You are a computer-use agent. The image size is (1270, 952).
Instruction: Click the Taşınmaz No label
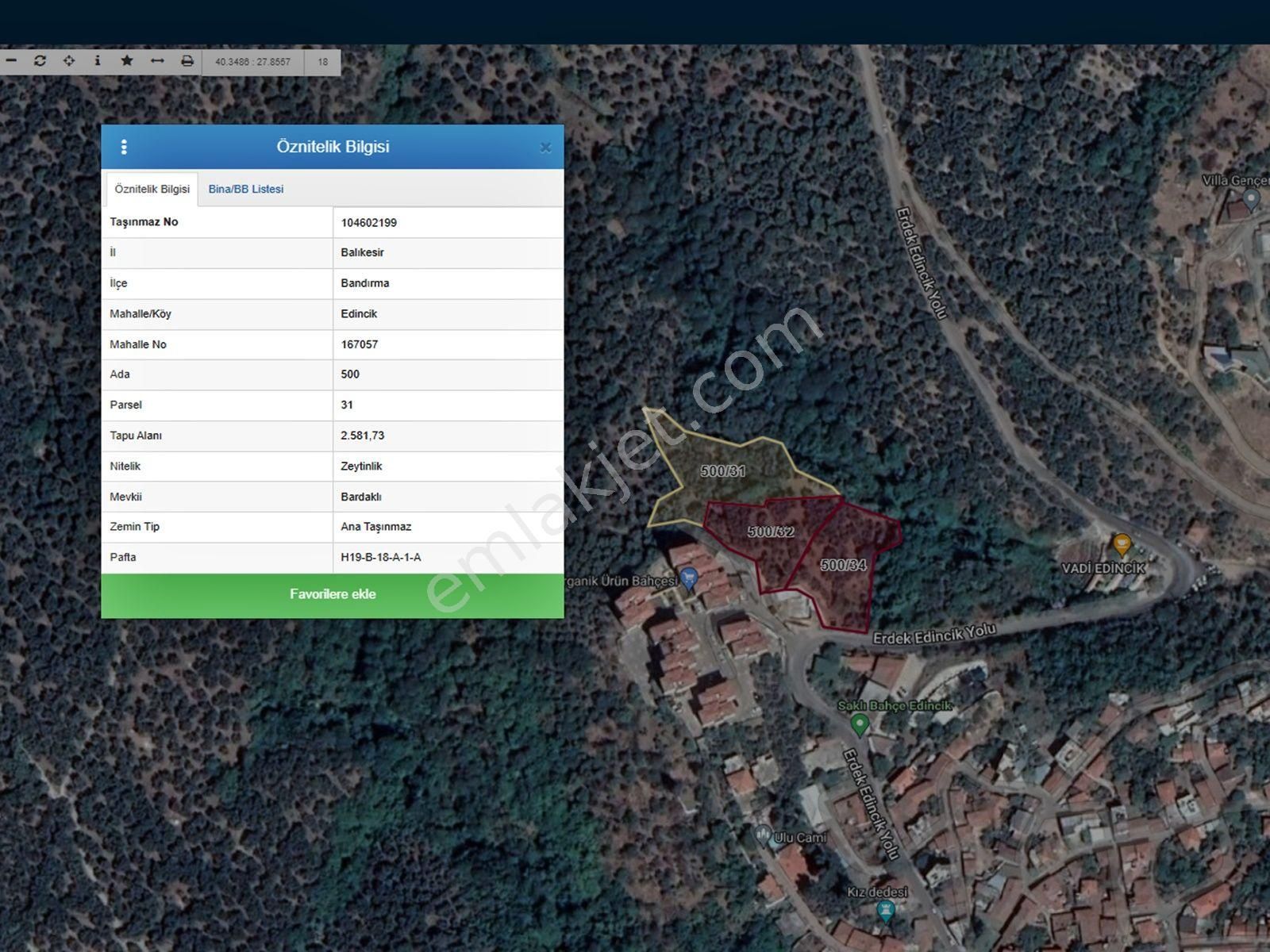pos(144,222)
